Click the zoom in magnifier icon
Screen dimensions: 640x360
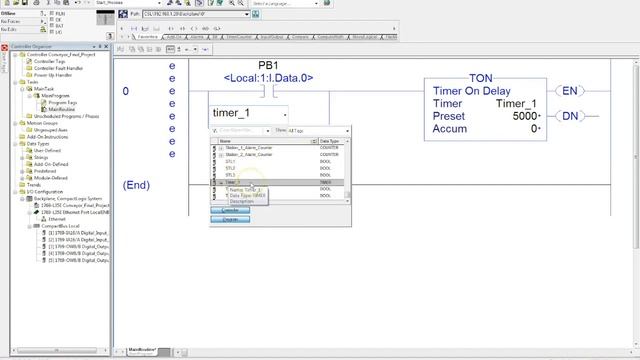pyautogui.click(x=231, y=3)
